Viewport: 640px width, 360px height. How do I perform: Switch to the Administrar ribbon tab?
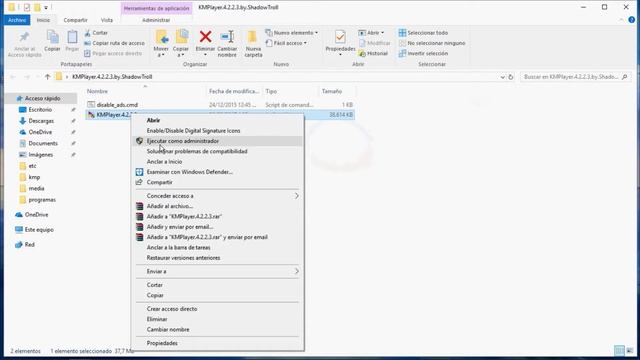coord(156,20)
